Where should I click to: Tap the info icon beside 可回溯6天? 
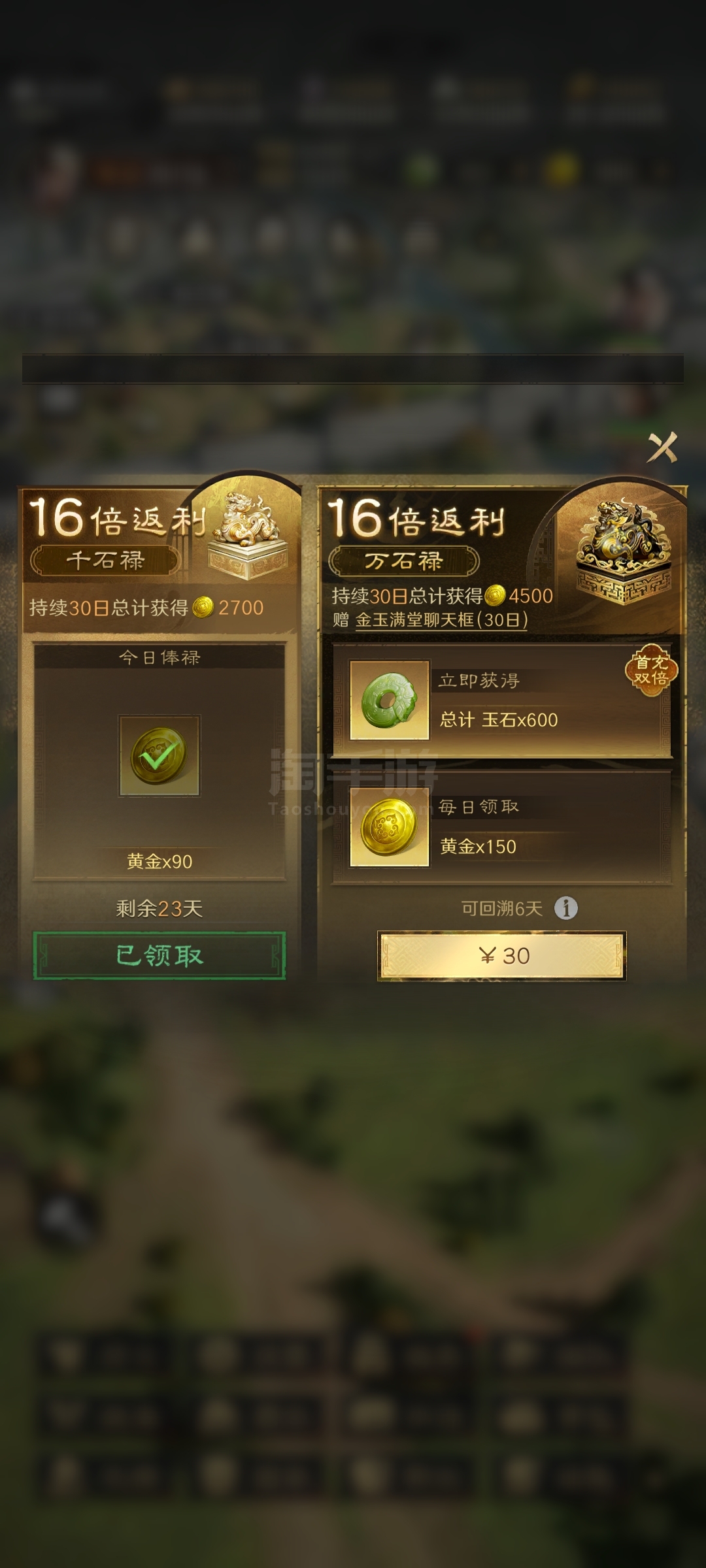(x=566, y=908)
